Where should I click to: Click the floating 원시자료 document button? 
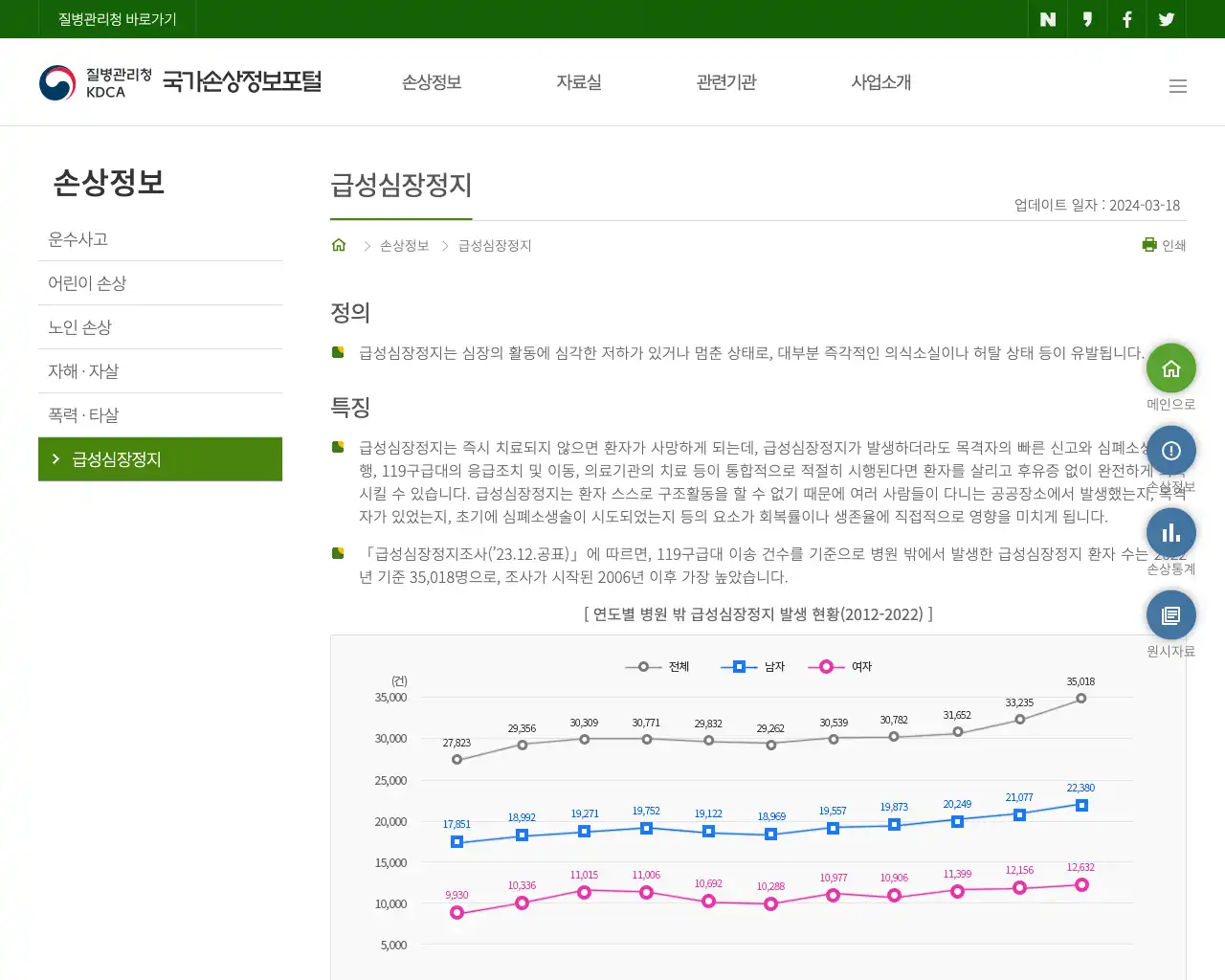coord(1171,615)
